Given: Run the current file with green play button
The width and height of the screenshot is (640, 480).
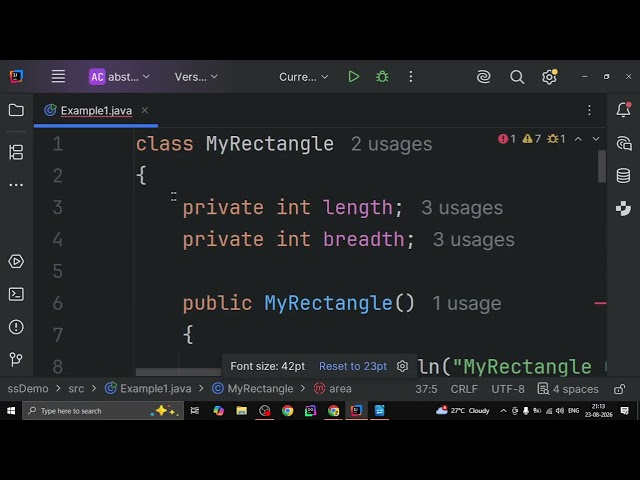Looking at the screenshot, I should [x=353, y=76].
